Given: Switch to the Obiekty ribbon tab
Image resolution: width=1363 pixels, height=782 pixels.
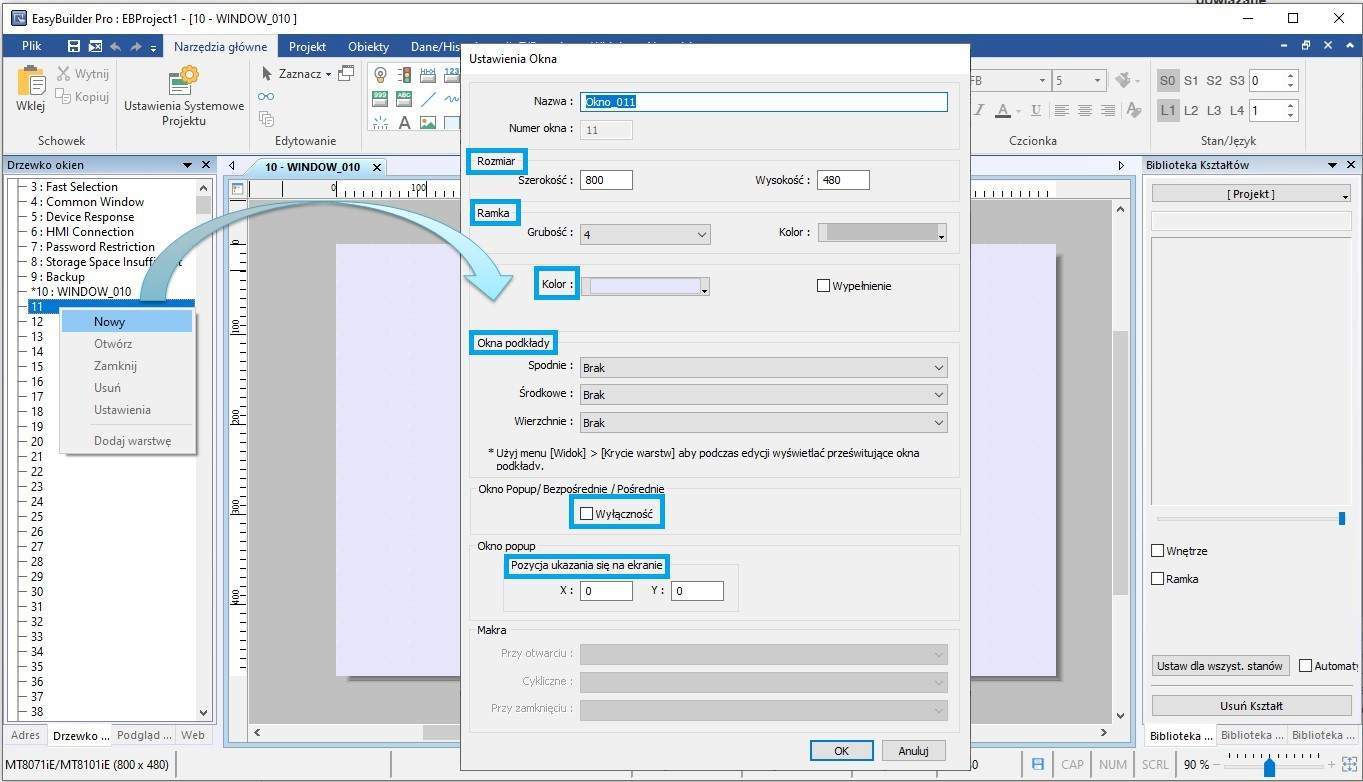Looking at the screenshot, I should (368, 47).
